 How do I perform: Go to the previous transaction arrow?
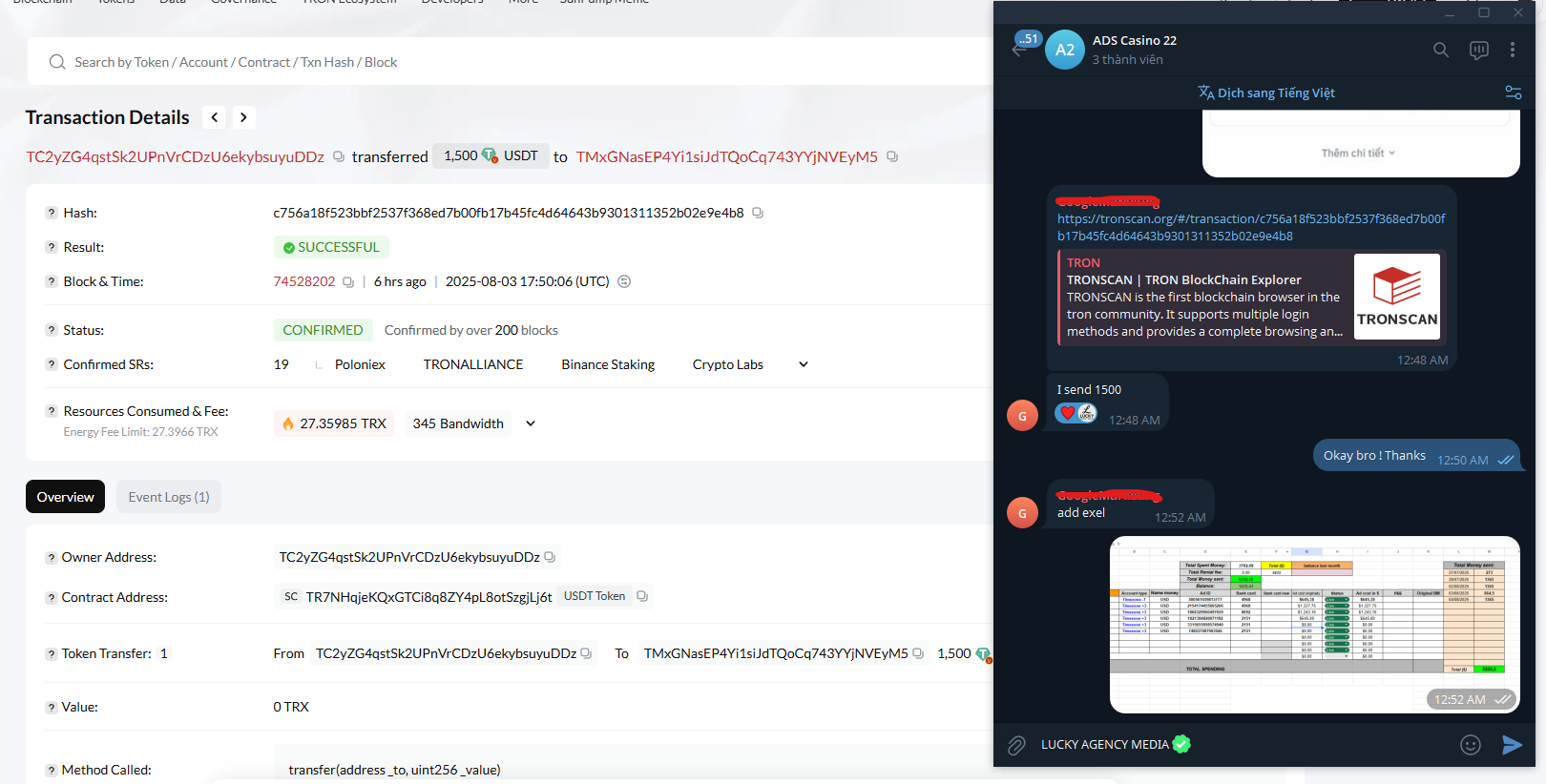(215, 117)
